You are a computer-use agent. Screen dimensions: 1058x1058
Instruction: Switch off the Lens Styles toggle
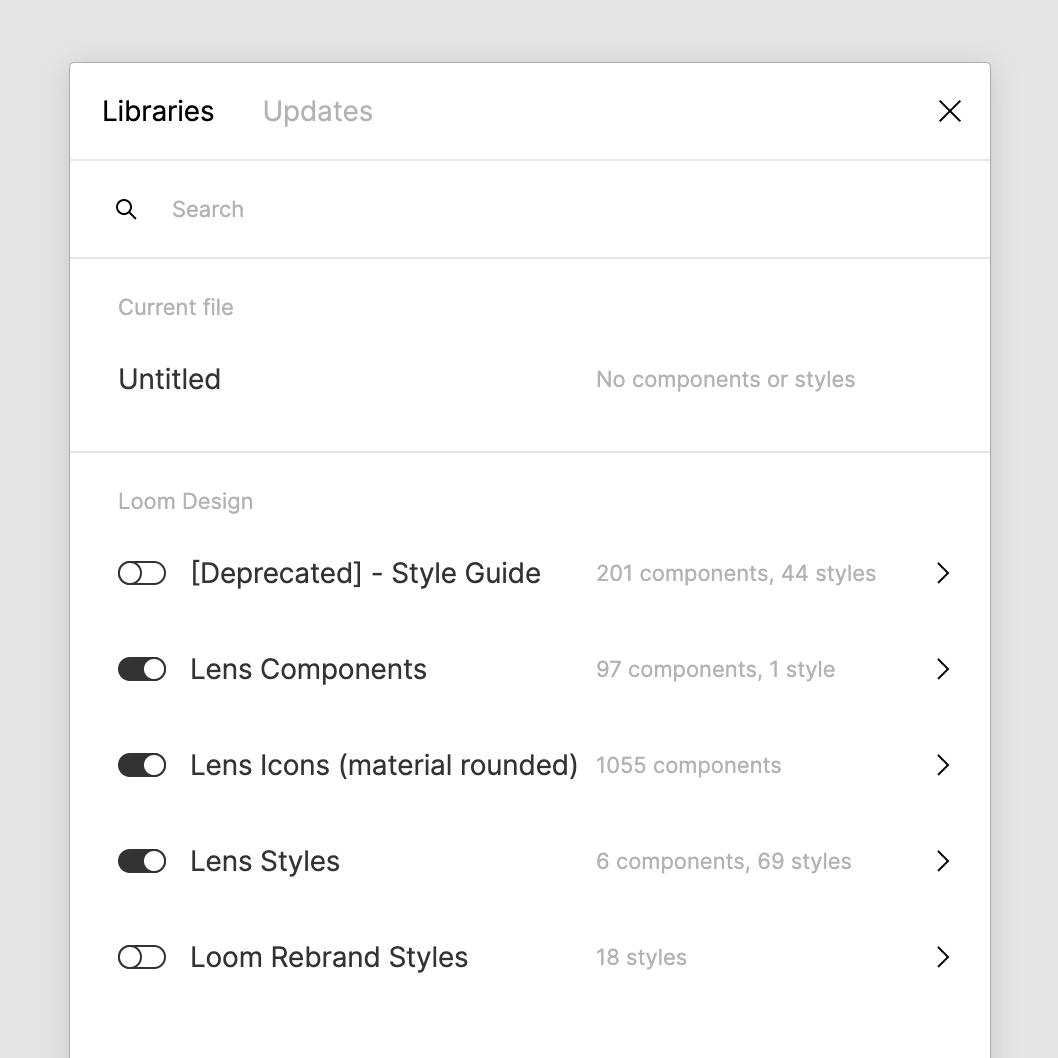142,861
